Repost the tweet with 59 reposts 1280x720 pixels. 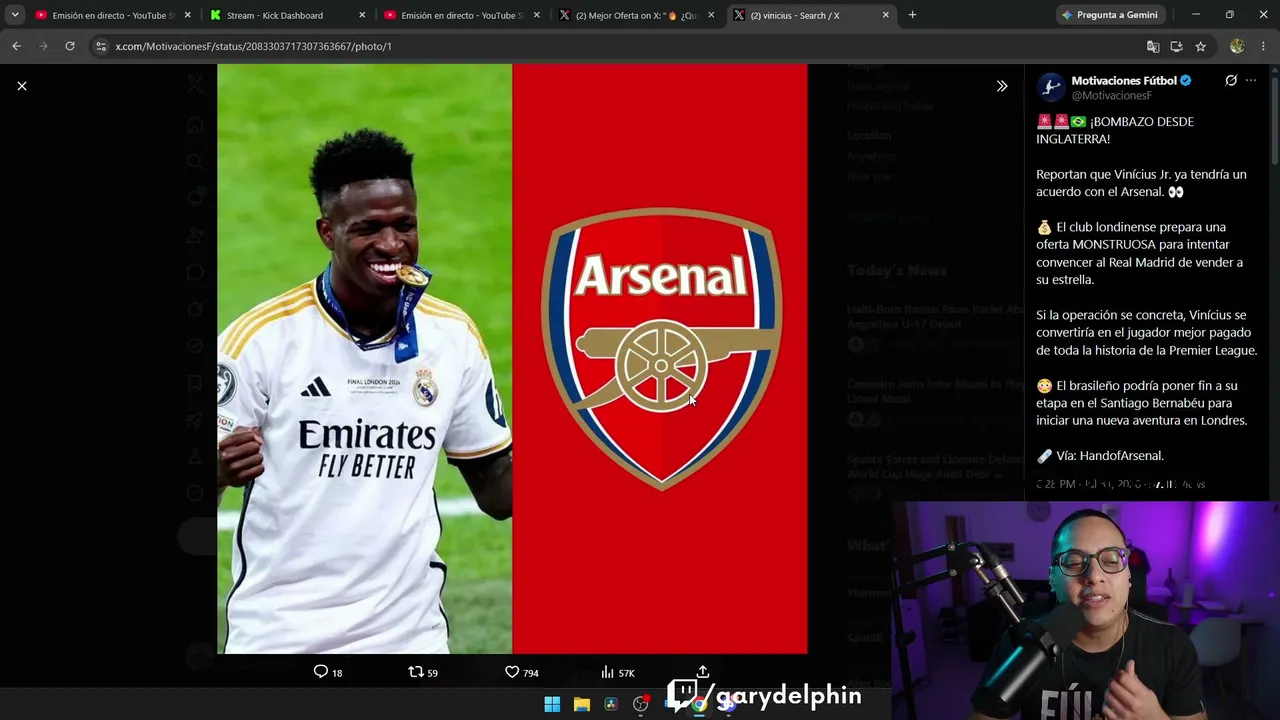[423, 672]
